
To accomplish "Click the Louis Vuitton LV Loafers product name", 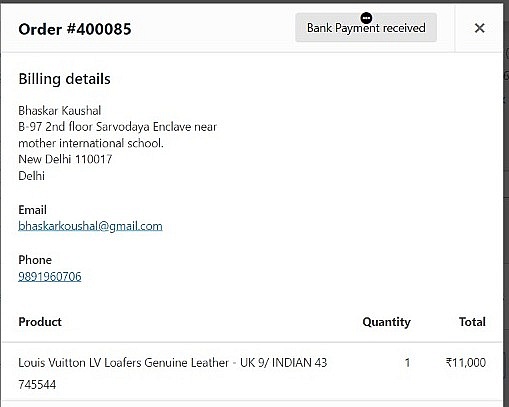I will (x=173, y=362).
